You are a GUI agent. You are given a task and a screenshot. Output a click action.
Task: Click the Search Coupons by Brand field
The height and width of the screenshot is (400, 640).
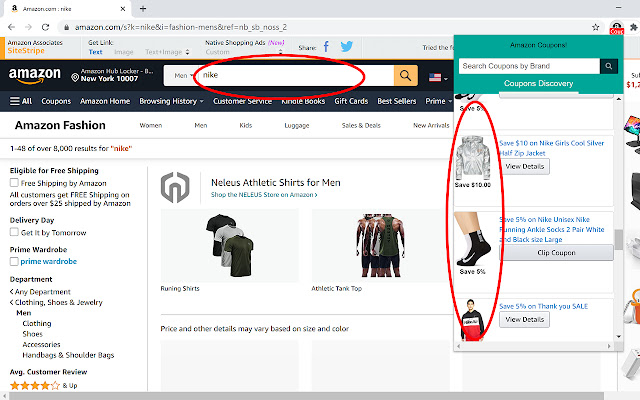[x=529, y=66]
